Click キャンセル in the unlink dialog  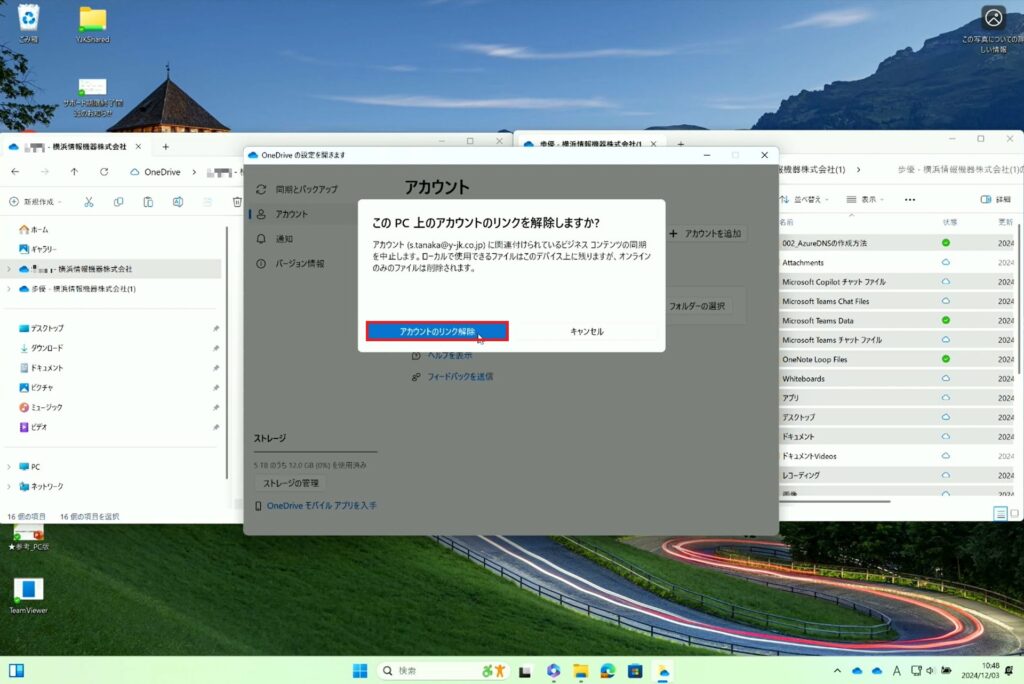tap(586, 331)
